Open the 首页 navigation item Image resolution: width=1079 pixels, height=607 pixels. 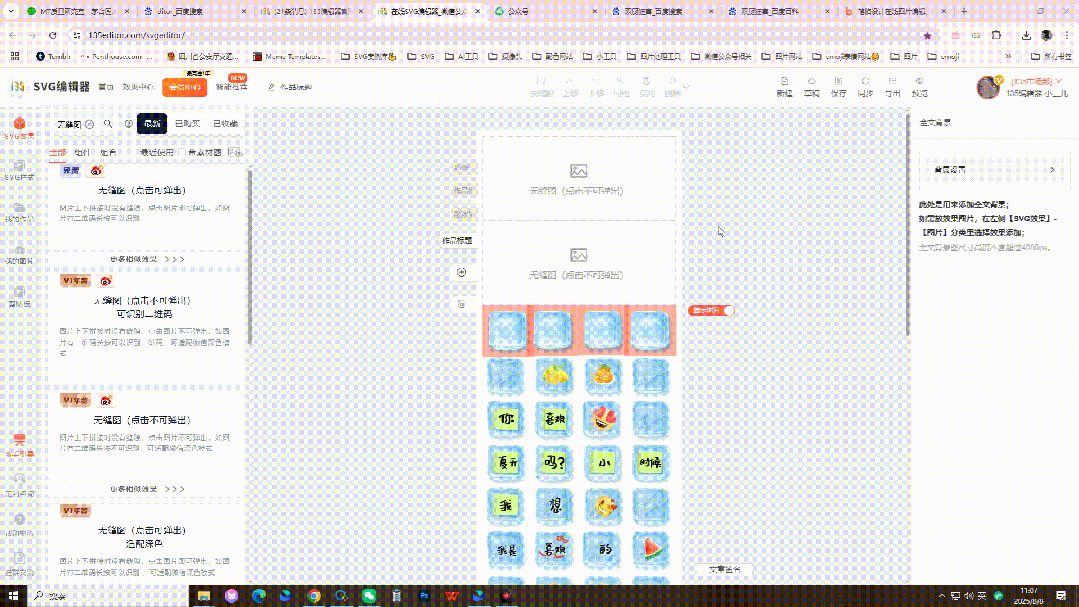pyautogui.click(x=106, y=87)
